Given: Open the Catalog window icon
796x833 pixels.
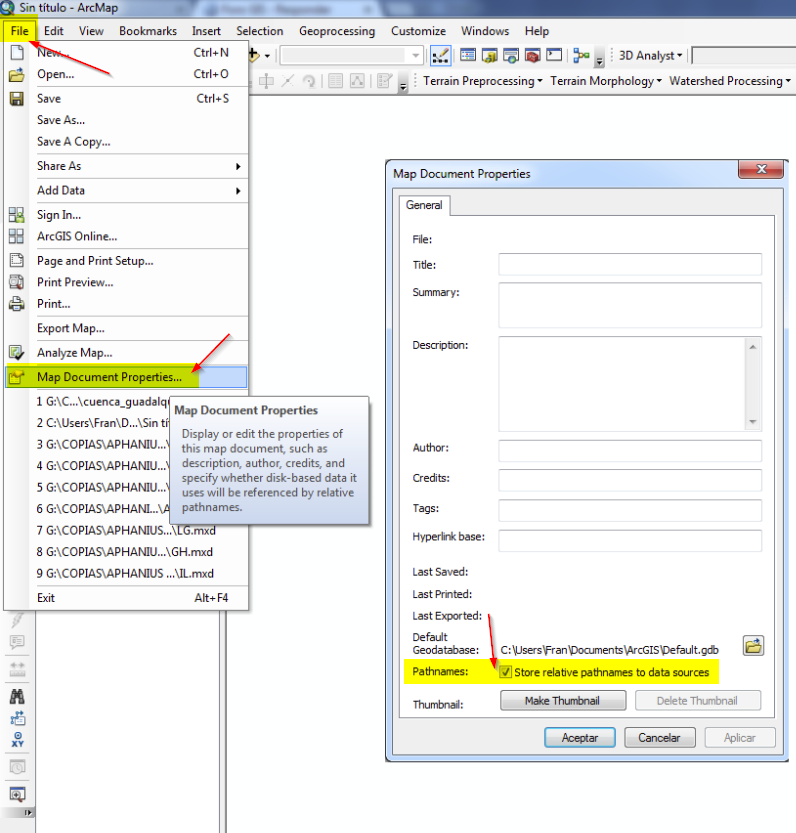Looking at the screenshot, I should pyautogui.click(x=489, y=55).
